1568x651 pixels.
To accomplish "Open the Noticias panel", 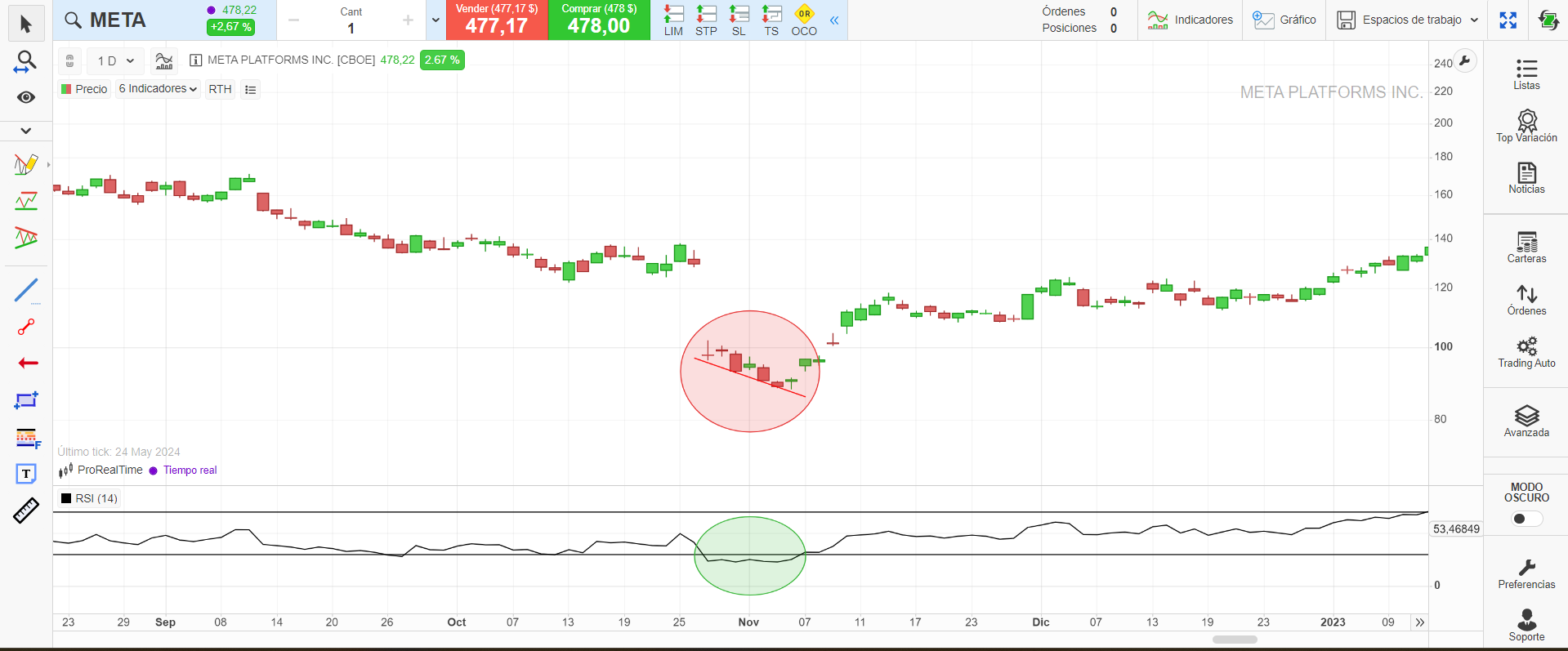I will [1526, 177].
